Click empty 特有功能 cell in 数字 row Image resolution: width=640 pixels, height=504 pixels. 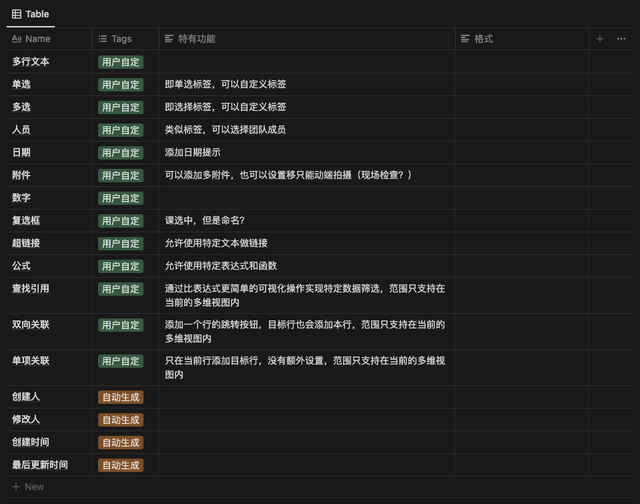307,198
